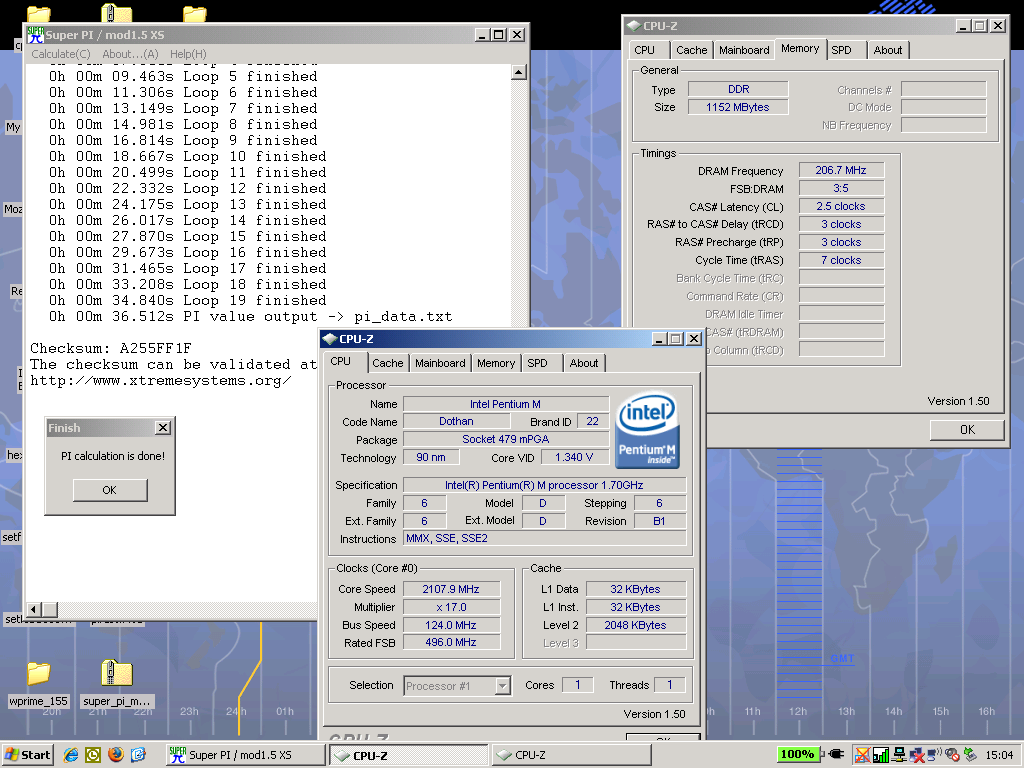
Task: Switch to Super PI / mod1.5 XS taskbar button
Action: pos(246,755)
